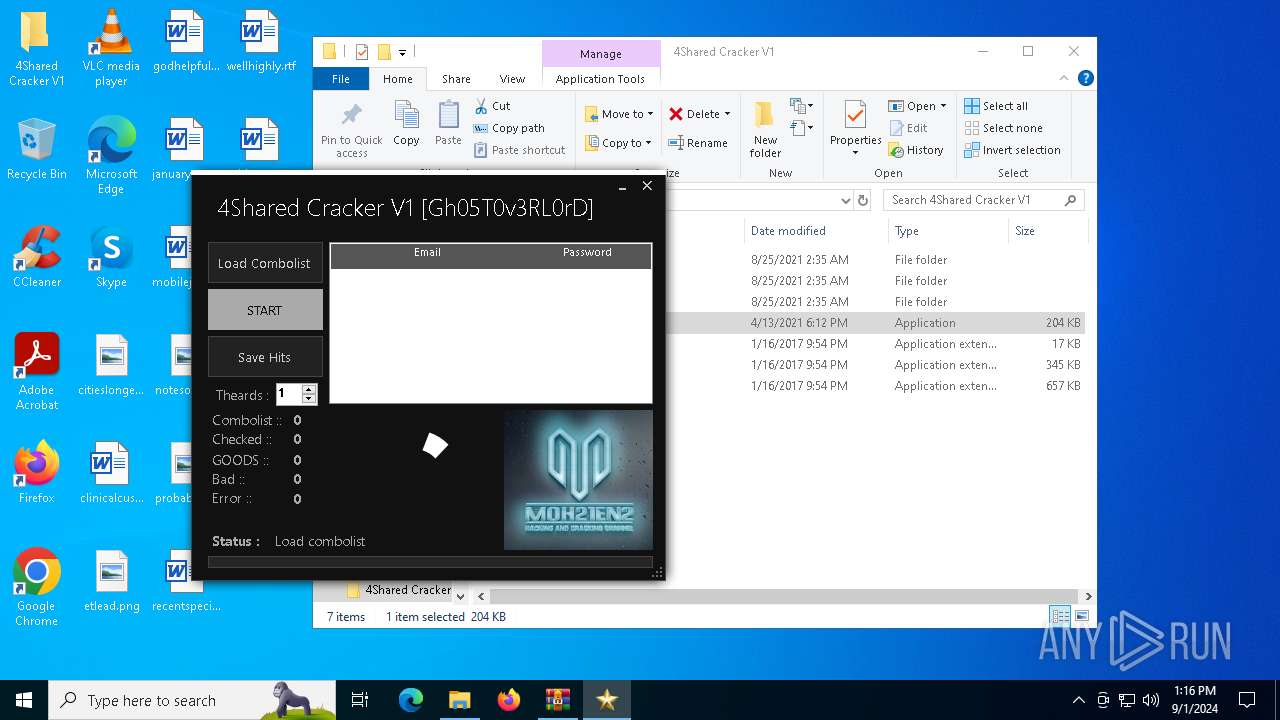Viewport: 1280px width, 720px height.
Task: Open Skype desktop shortcut
Action: [111, 257]
